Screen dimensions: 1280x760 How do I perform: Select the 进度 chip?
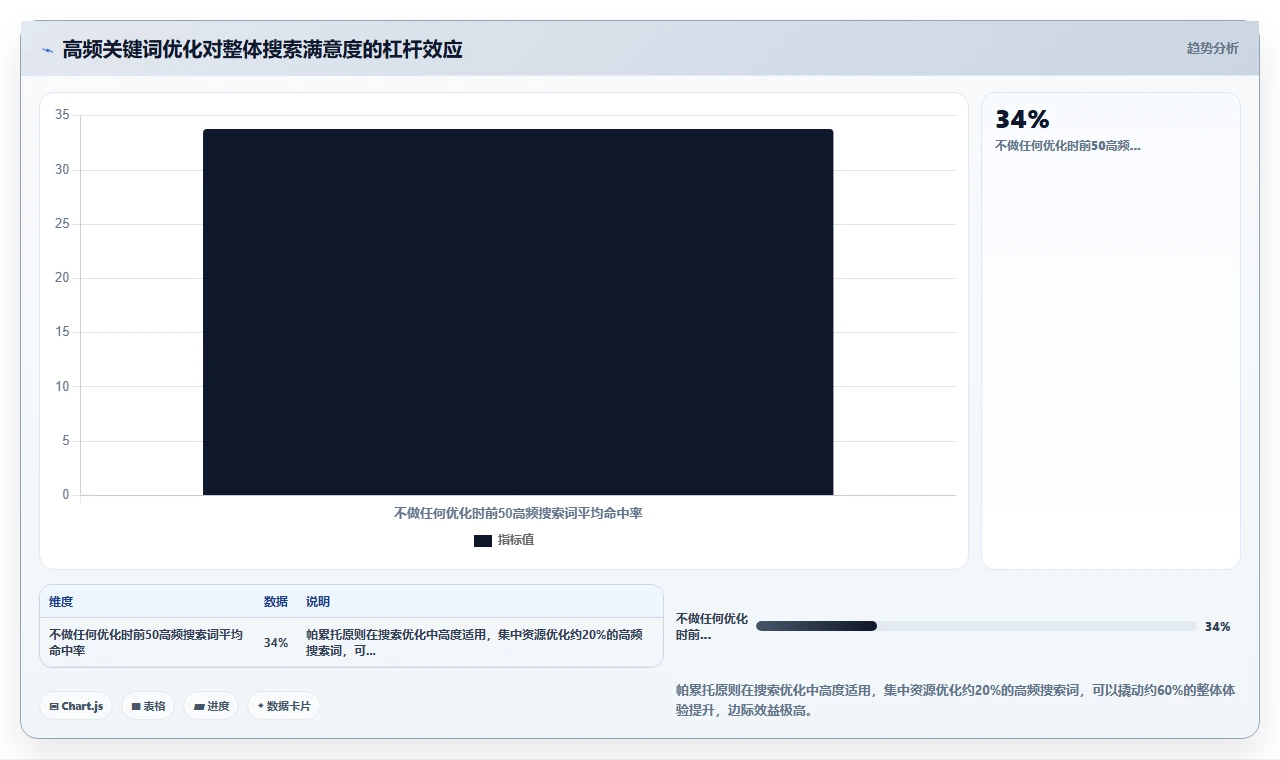[211, 706]
